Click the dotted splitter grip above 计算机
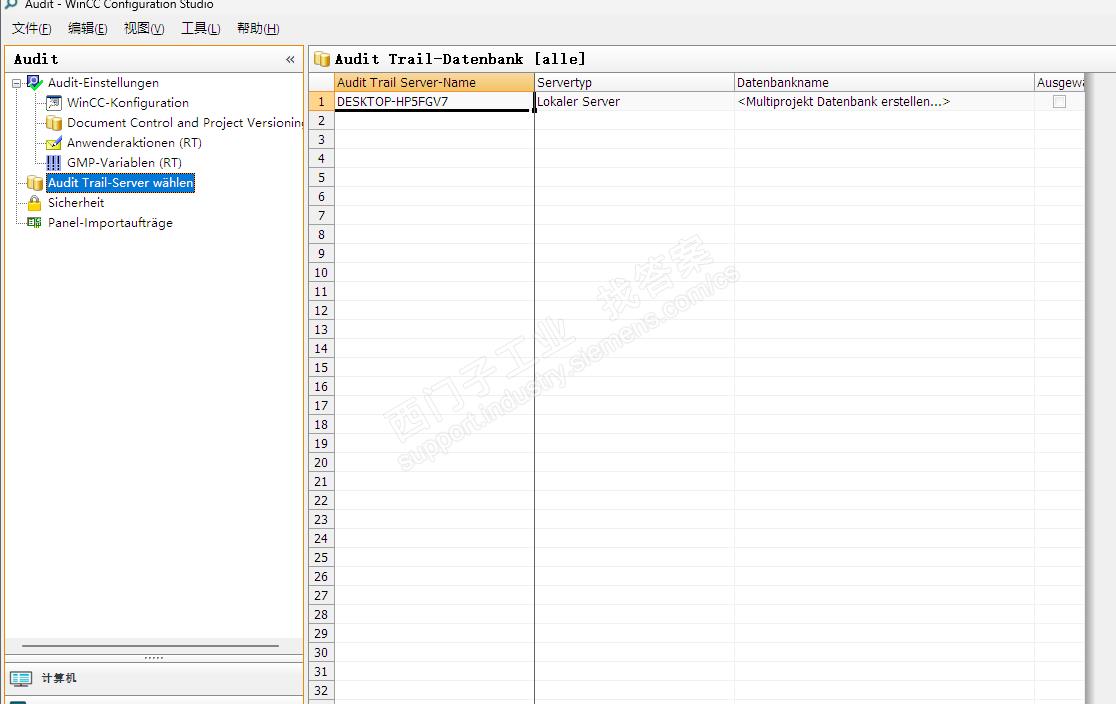 pos(154,658)
